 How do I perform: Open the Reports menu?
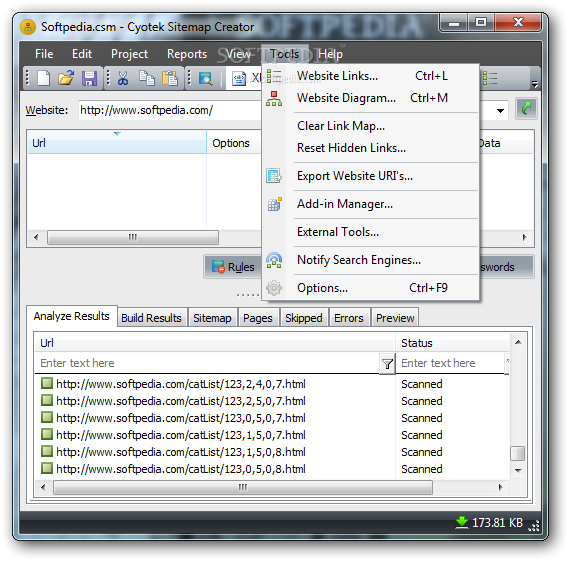coord(187,54)
